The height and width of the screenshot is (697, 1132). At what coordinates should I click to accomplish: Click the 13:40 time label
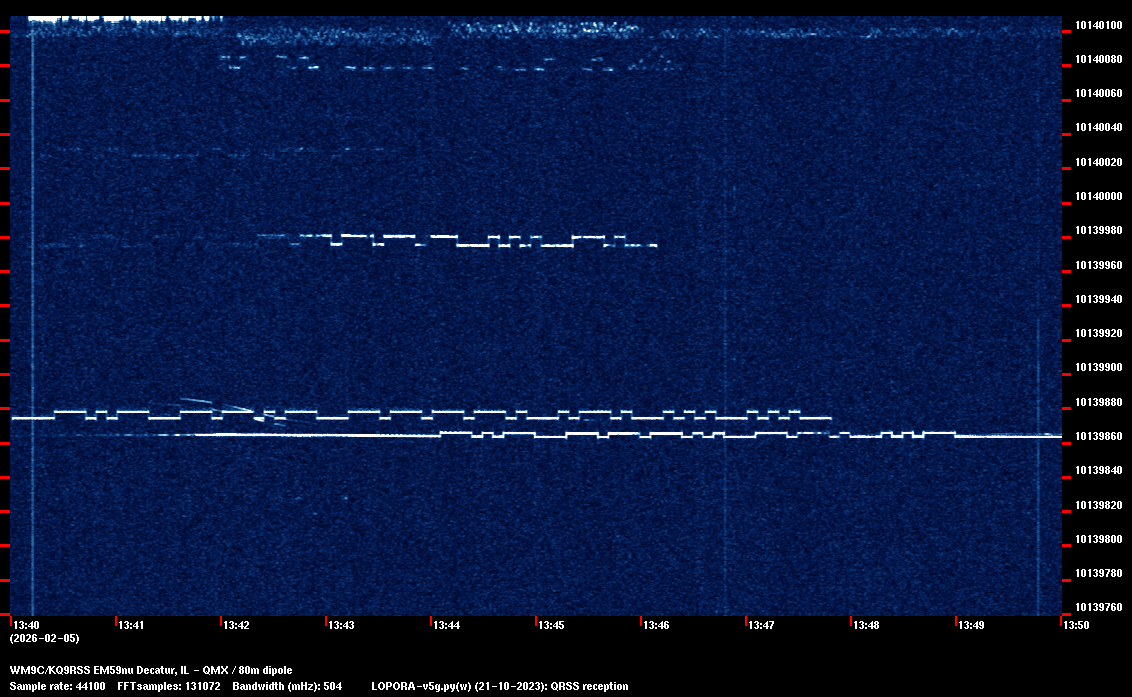[27, 626]
